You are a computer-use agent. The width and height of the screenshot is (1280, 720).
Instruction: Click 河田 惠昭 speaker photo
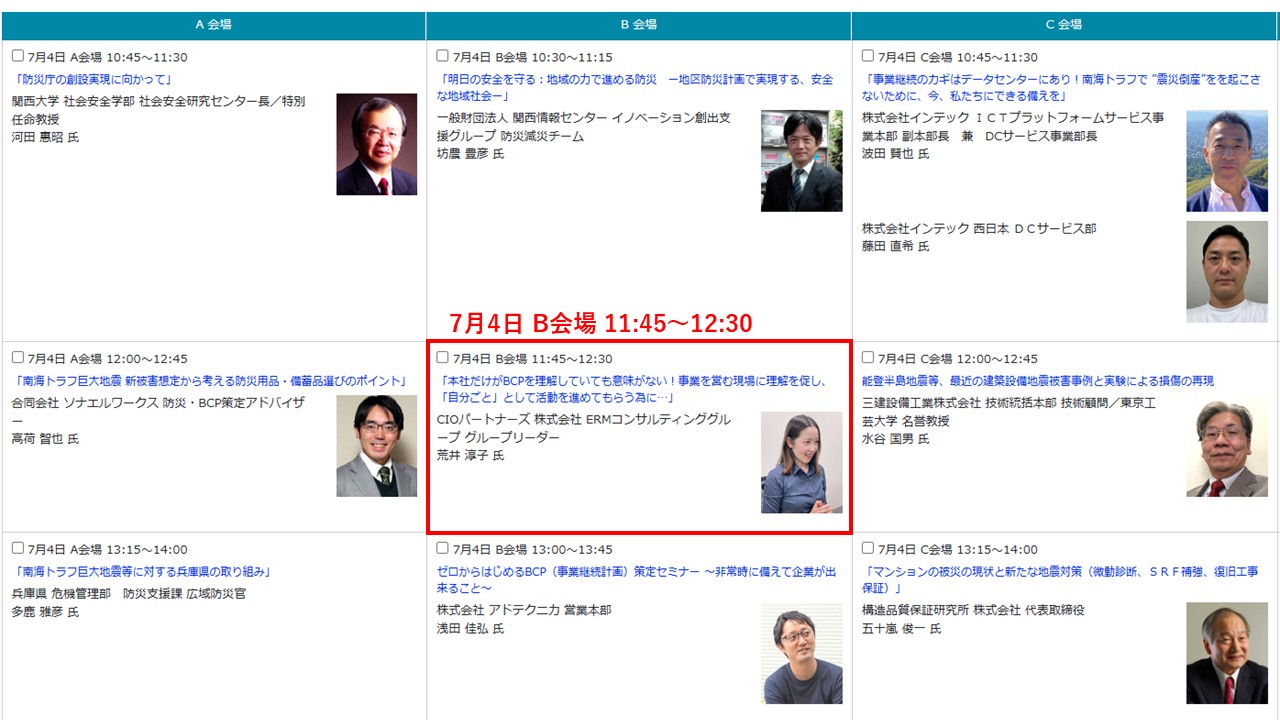[x=377, y=144]
